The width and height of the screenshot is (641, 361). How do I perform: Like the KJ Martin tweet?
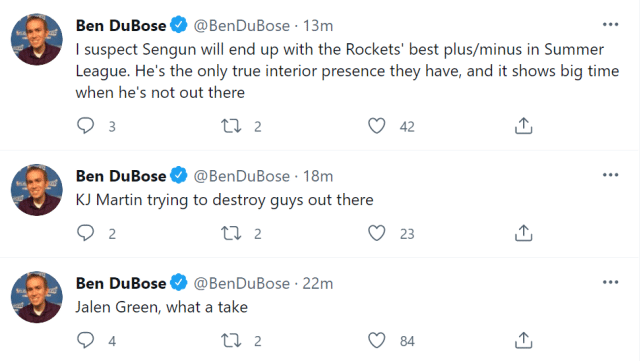pyautogui.click(x=377, y=233)
